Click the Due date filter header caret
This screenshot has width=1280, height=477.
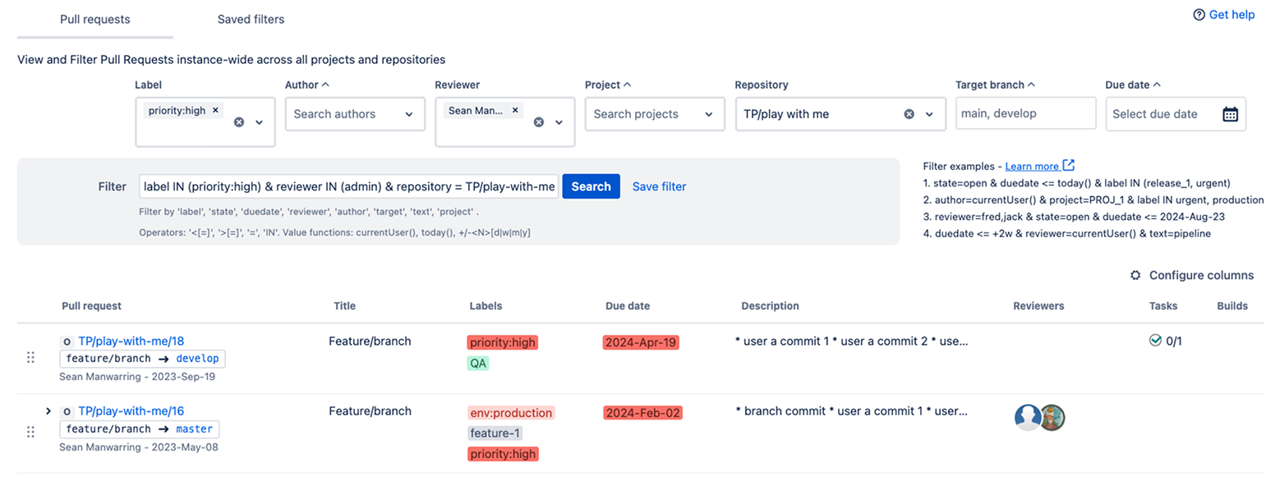tap(1156, 85)
